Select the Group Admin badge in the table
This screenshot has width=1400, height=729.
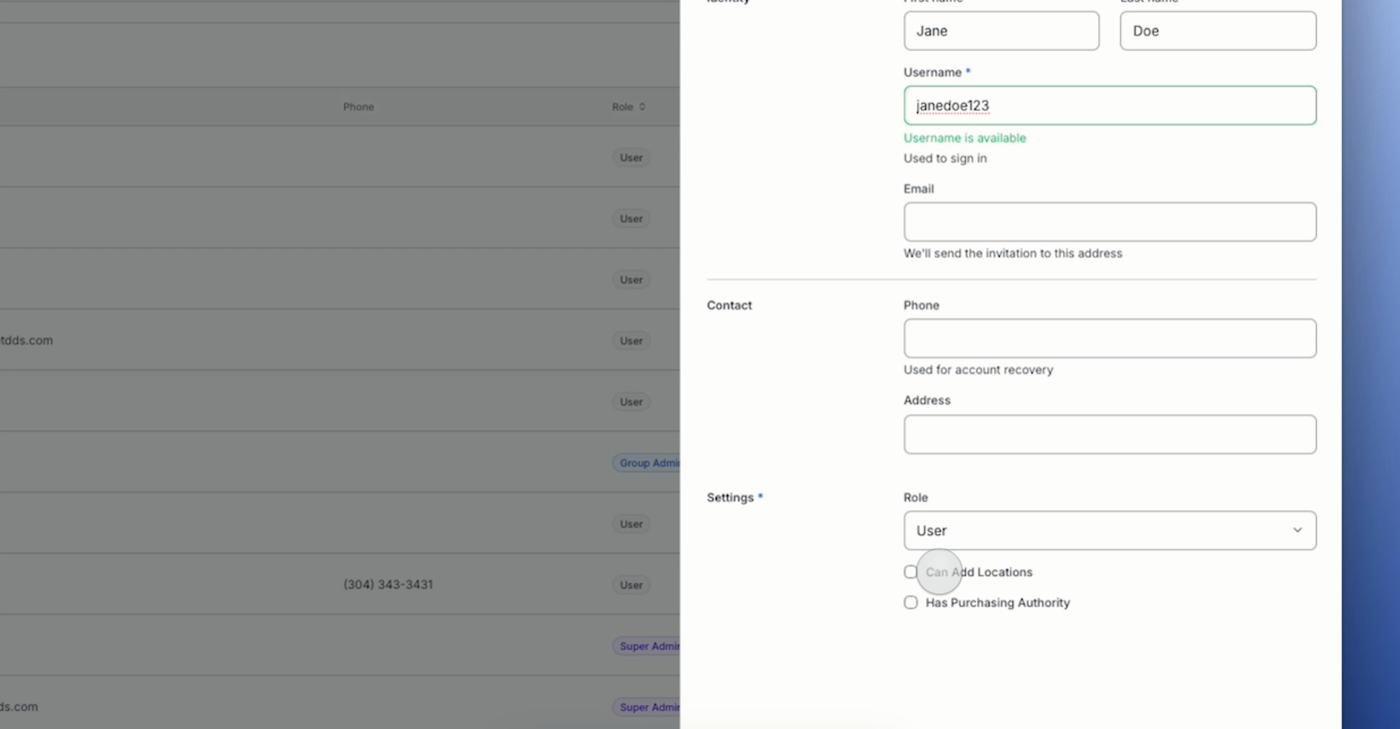(x=647, y=463)
